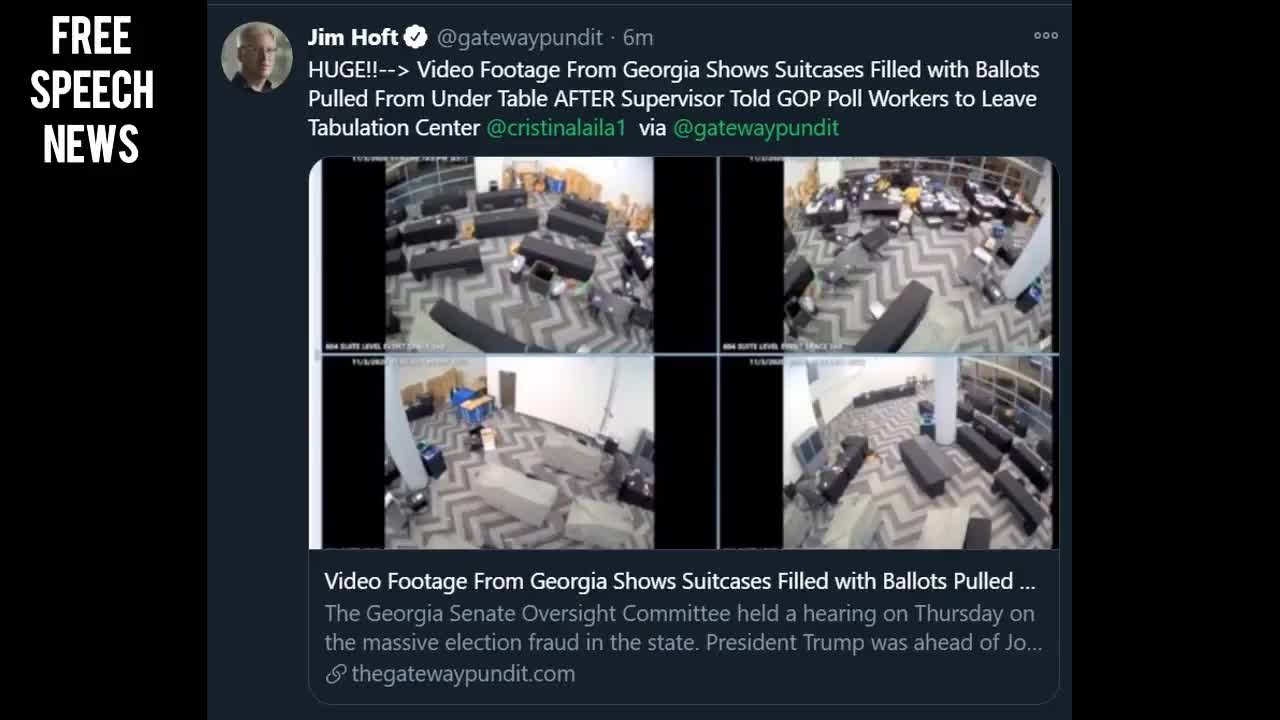Click the chain link icon before thegatewaypundit.com

click(x=336, y=674)
